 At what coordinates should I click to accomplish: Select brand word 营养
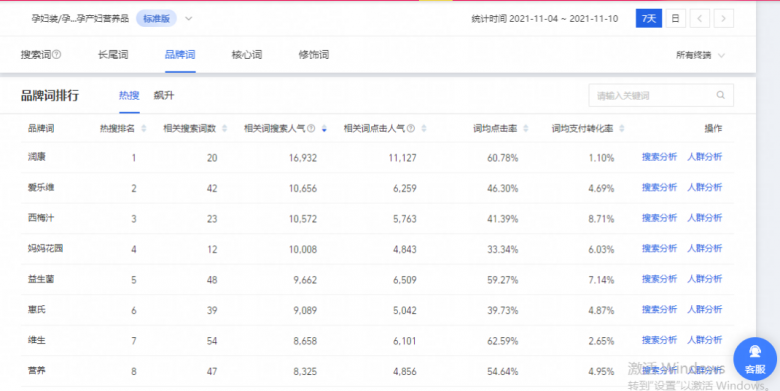pos(37,371)
